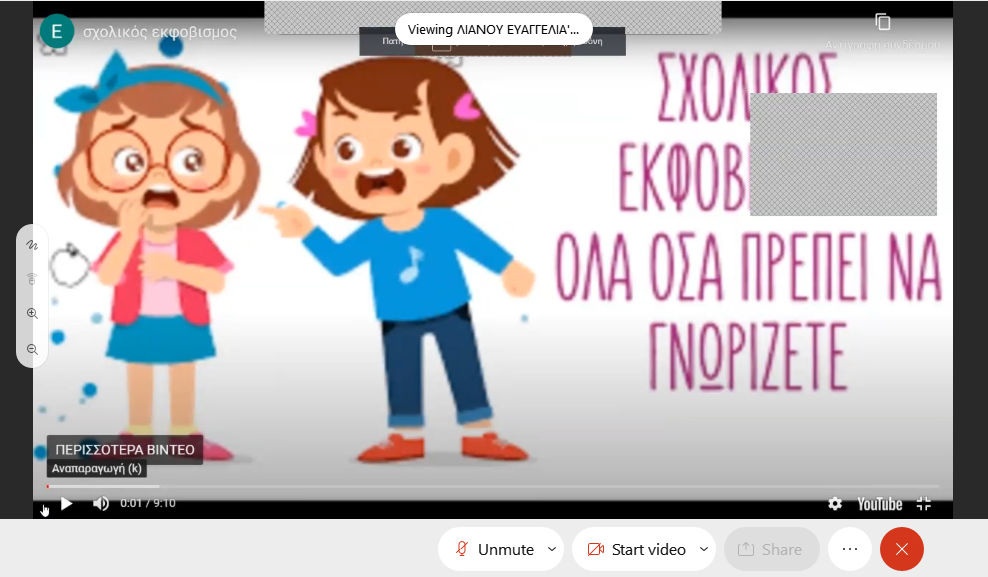
Task: Unmute the microphone
Action: 494,549
